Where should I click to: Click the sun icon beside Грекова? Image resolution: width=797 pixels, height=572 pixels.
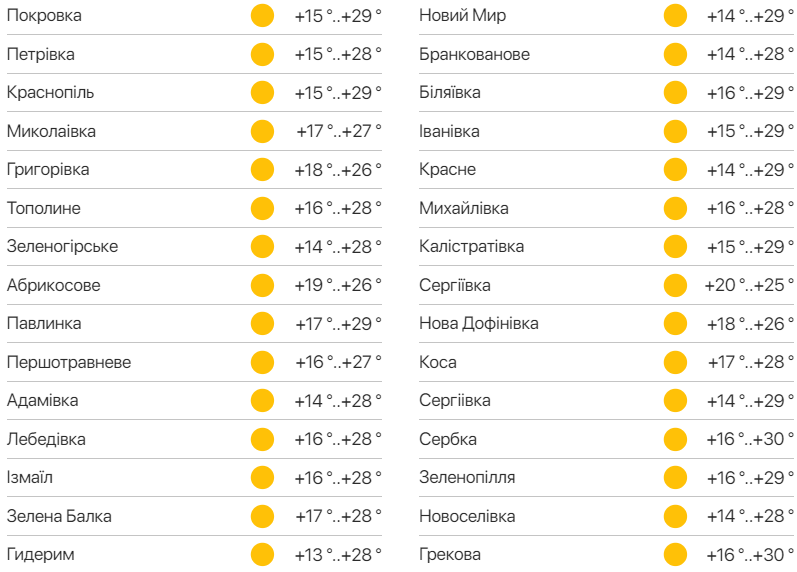(676, 555)
